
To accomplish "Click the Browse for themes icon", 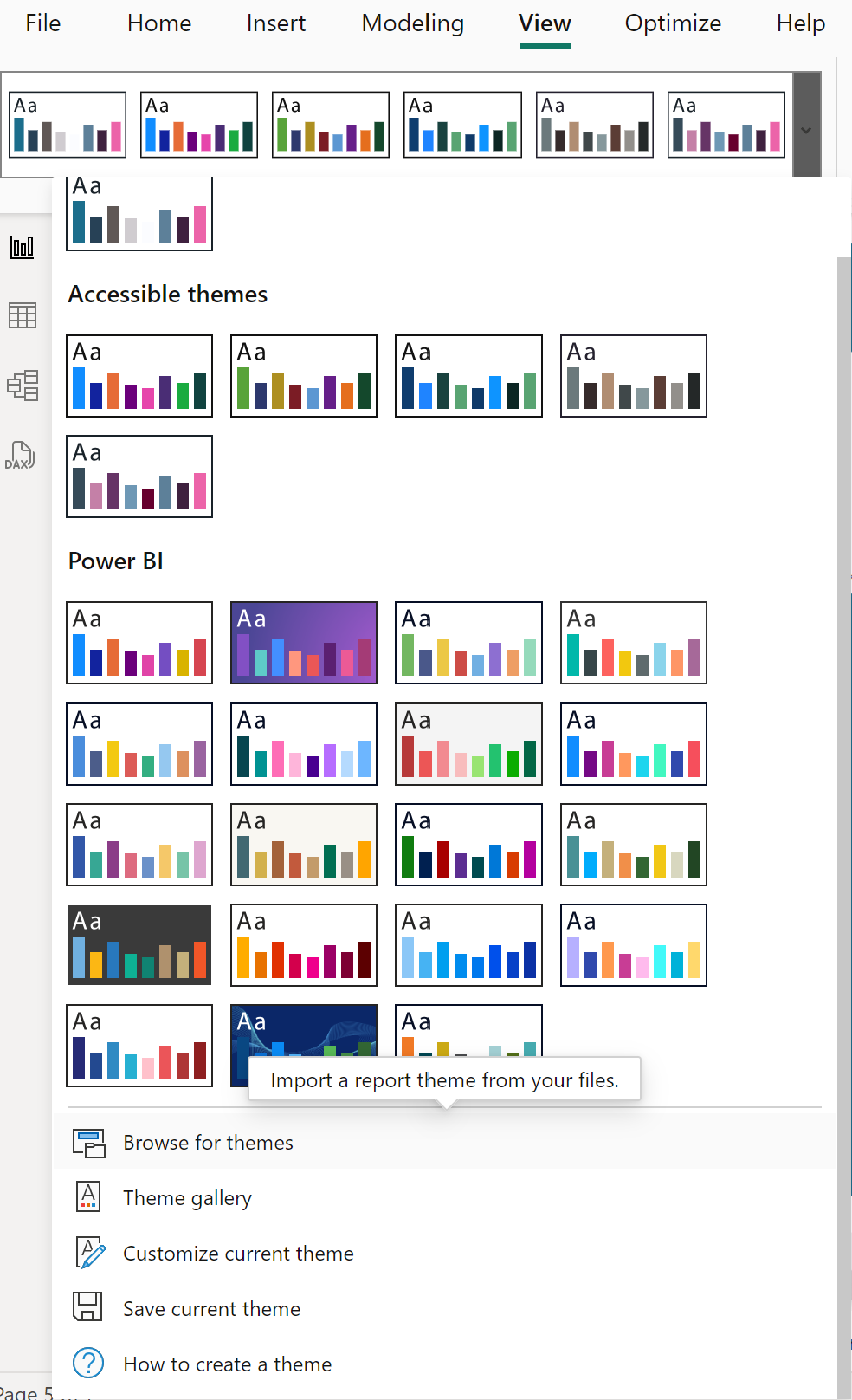I will 87,1142.
